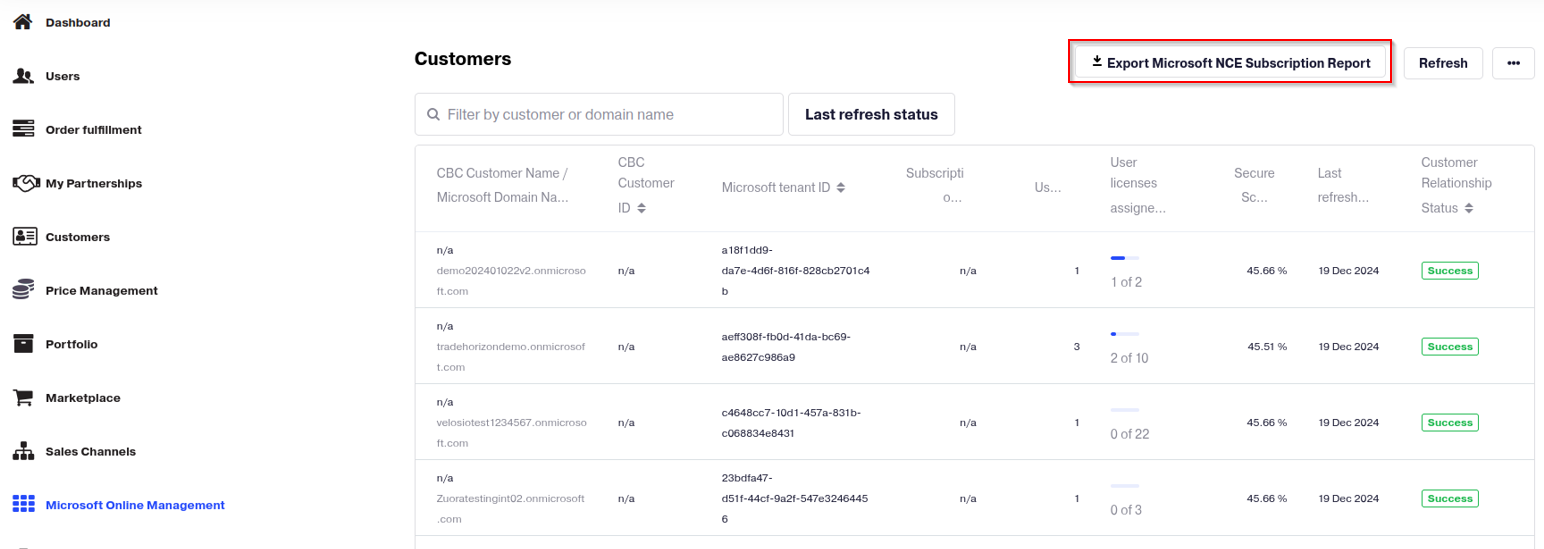Click tenant ID starting with a18f1dd9
Screen dimensions: 1544x549
click(x=795, y=270)
